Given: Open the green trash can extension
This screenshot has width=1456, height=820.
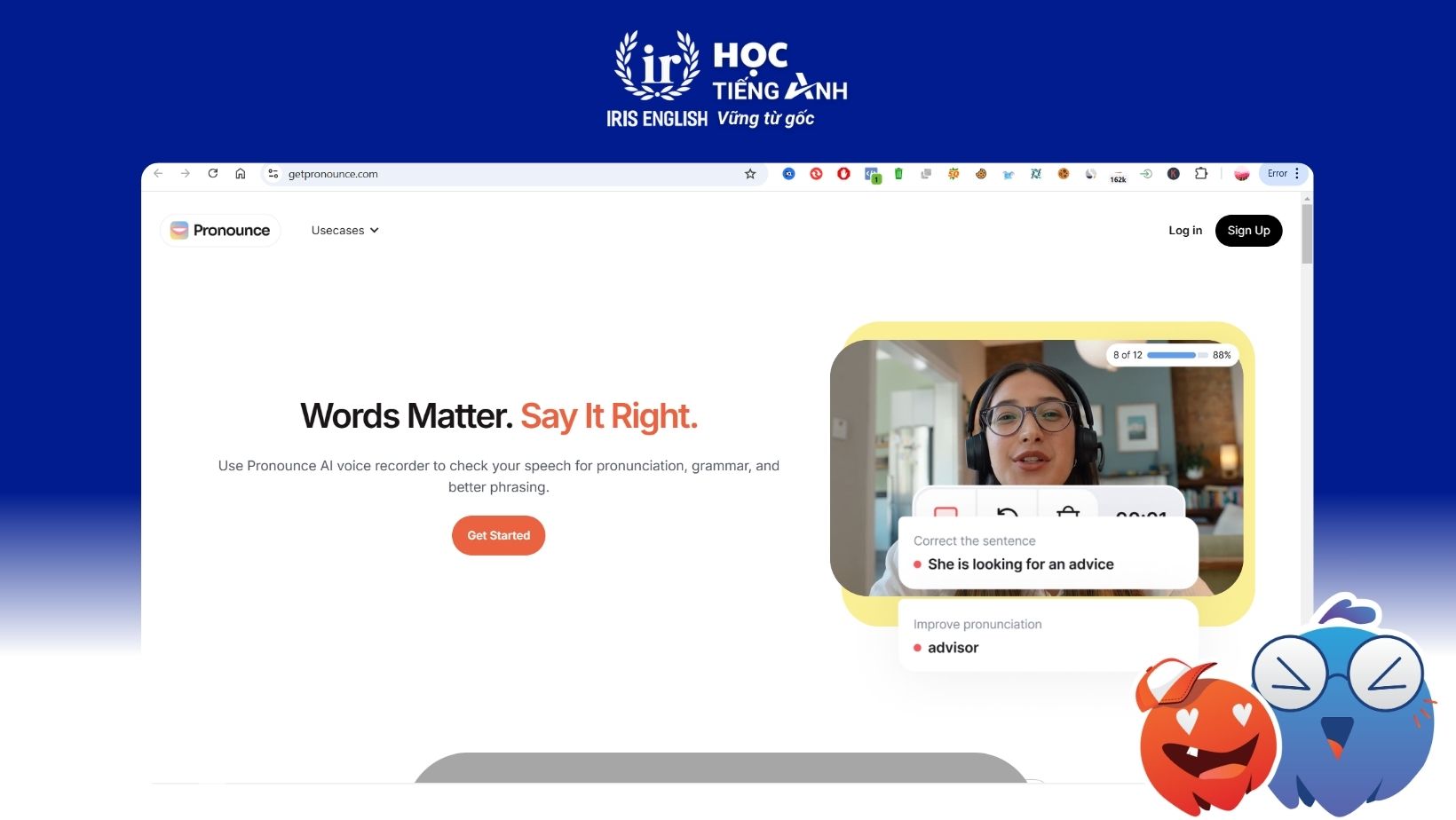Looking at the screenshot, I should 898,174.
